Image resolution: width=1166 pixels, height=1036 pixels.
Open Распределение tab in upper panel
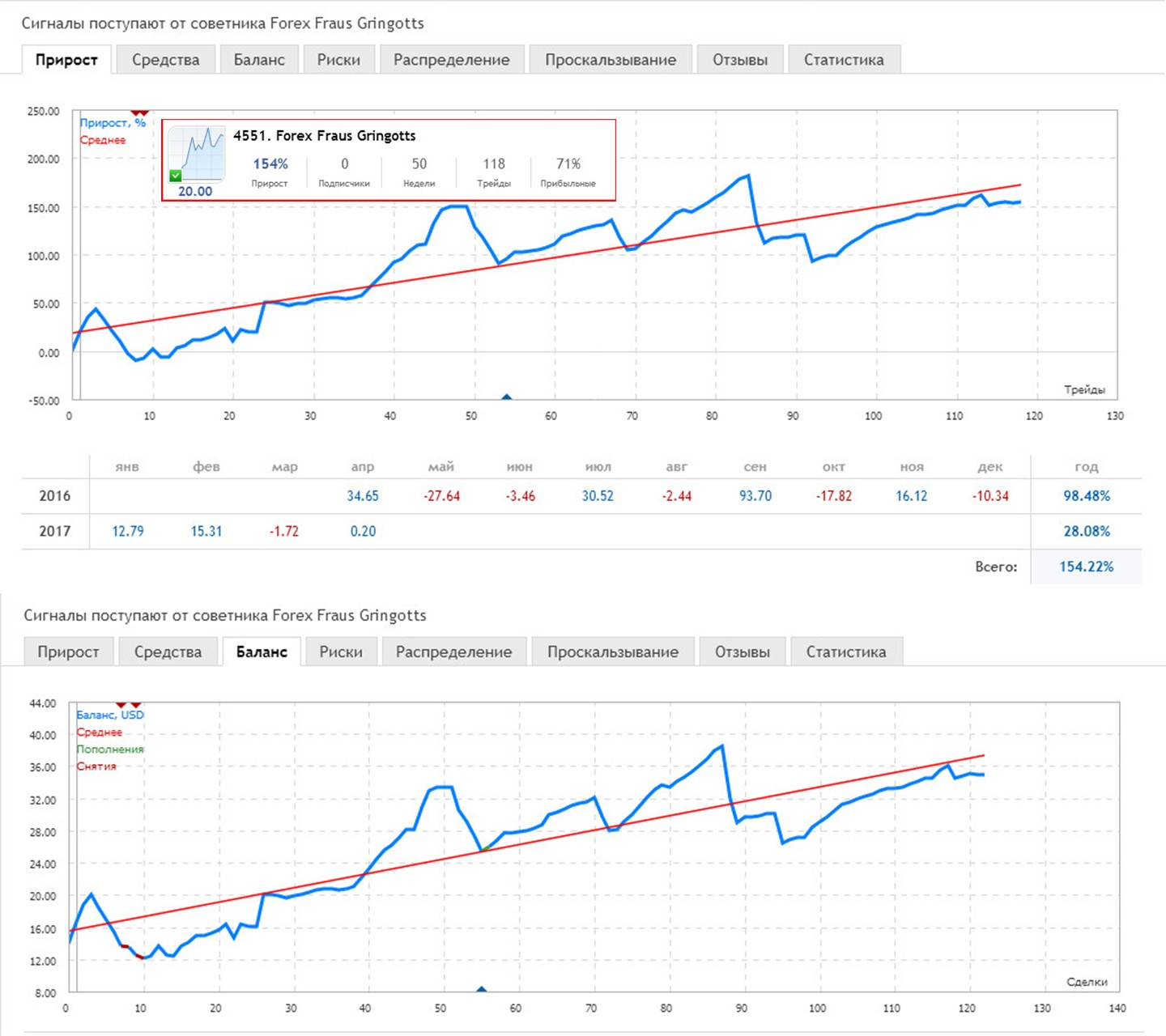point(452,60)
